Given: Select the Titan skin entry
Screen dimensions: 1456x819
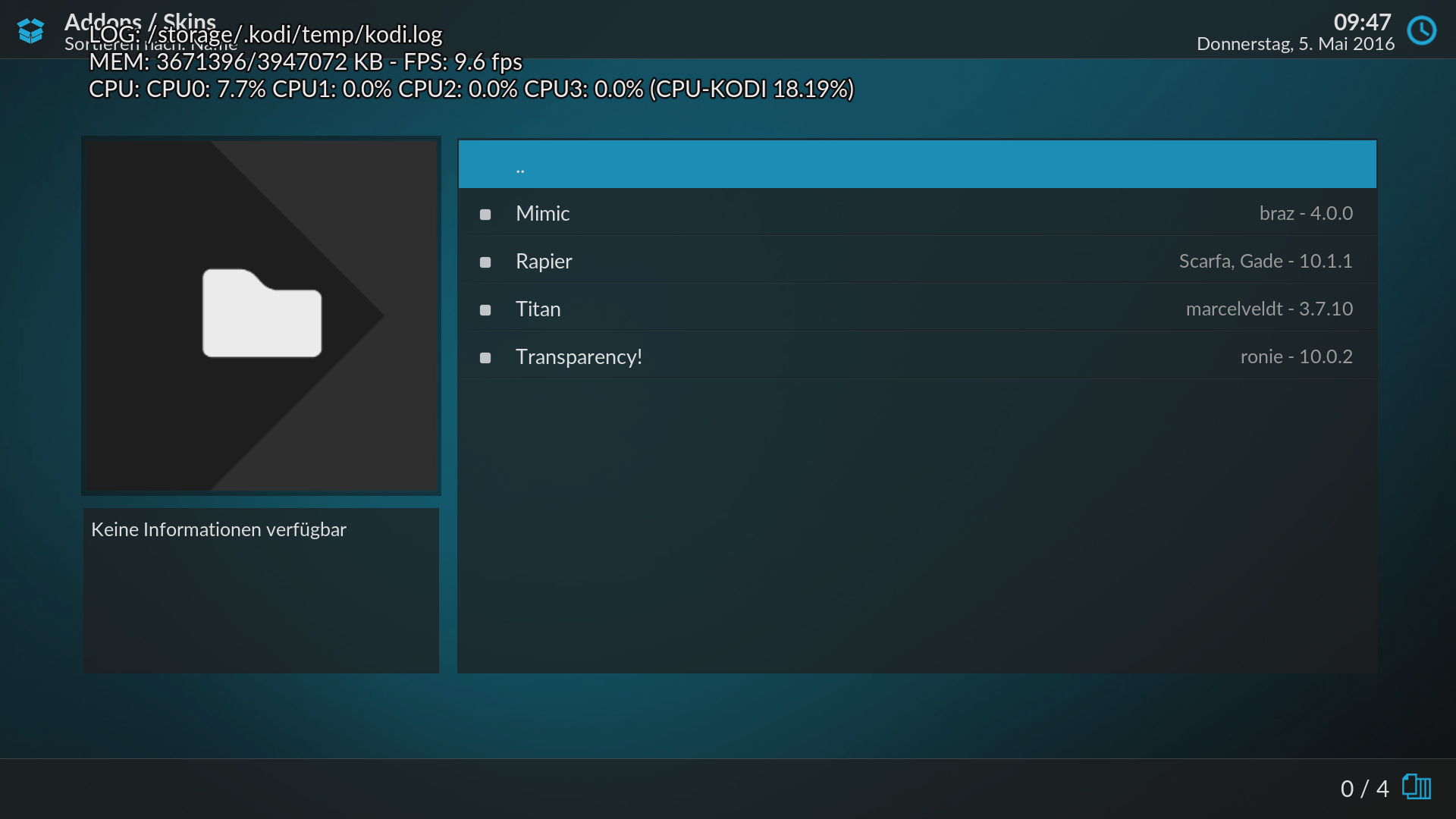Looking at the screenshot, I should click(x=917, y=309).
